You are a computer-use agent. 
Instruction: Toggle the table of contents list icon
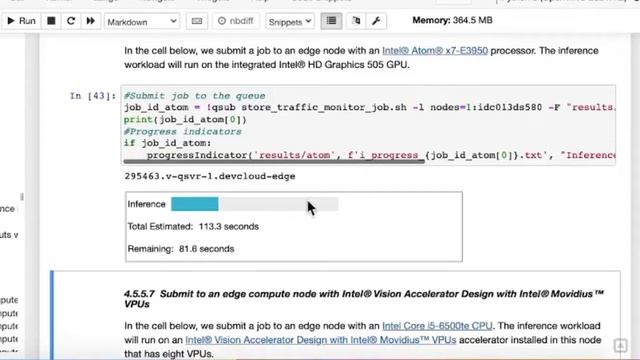point(331,21)
